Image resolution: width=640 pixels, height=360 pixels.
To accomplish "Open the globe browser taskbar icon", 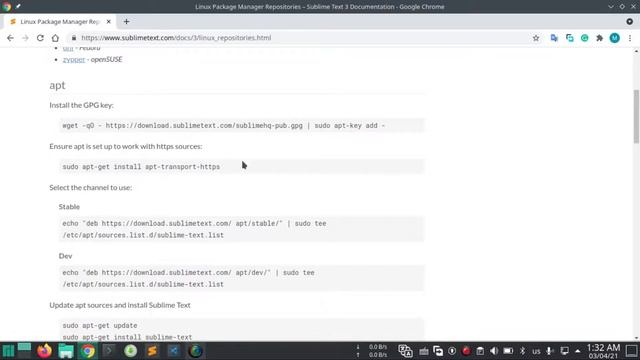I will coord(196,351).
